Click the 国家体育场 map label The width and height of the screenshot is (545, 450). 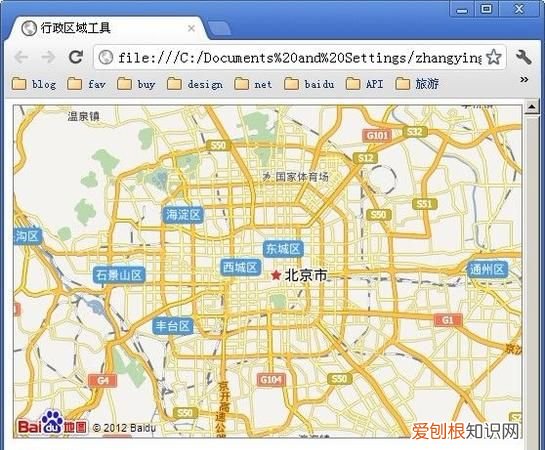(302, 177)
